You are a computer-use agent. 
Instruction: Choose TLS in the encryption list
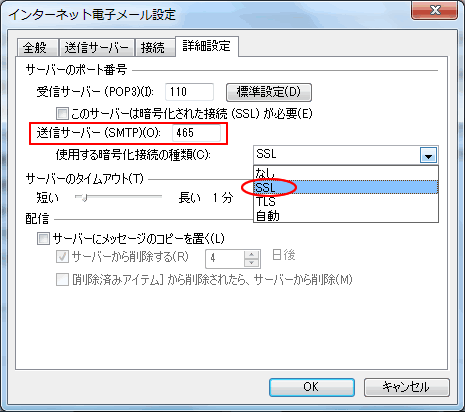(x=346, y=201)
